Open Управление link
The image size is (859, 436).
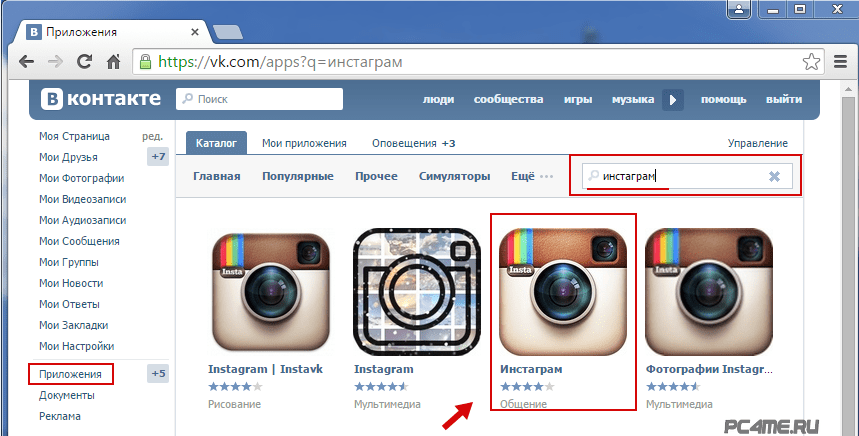pyautogui.click(x=758, y=143)
